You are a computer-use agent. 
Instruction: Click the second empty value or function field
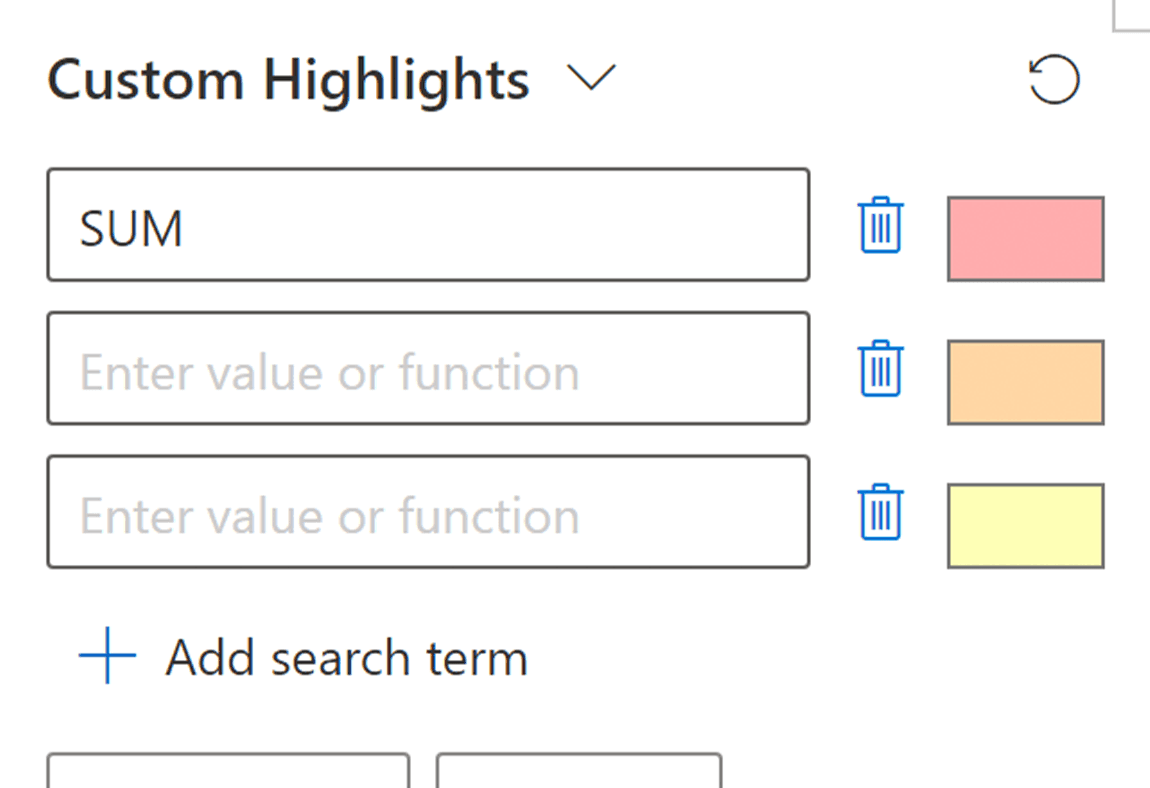(x=428, y=369)
